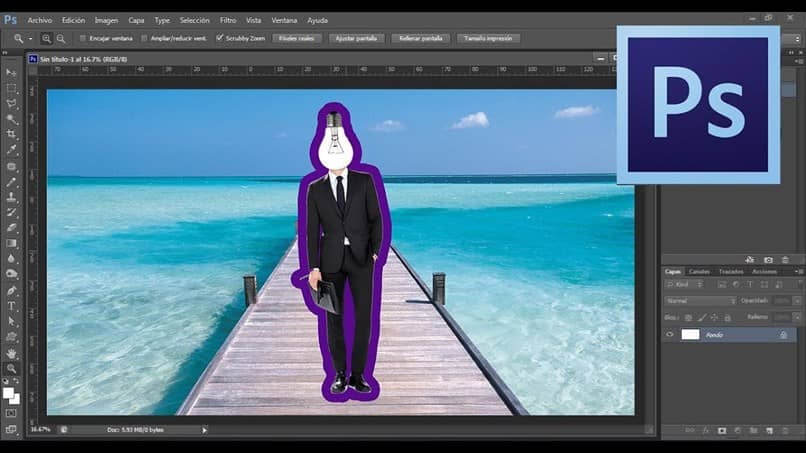The image size is (806, 453).
Task: Uncheck the Scrubby Zoom checkbox
Action: point(220,38)
